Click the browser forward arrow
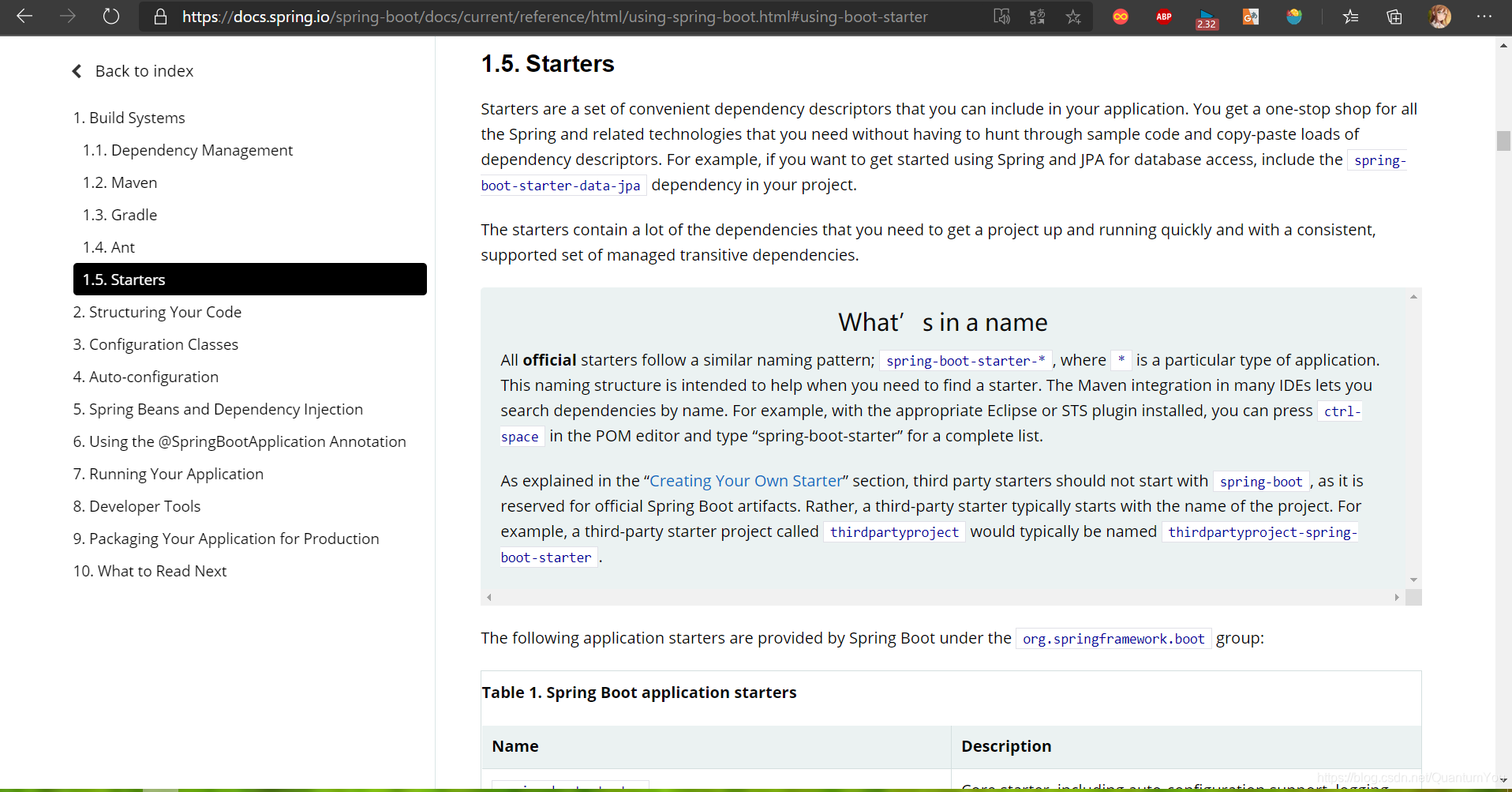The image size is (1512, 792). click(x=68, y=16)
